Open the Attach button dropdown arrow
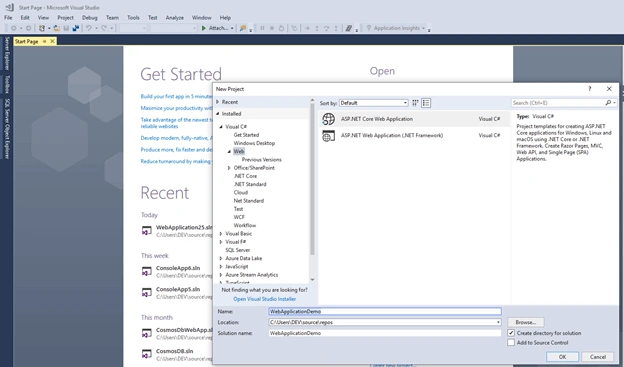The width and height of the screenshot is (624, 367). pos(232,28)
